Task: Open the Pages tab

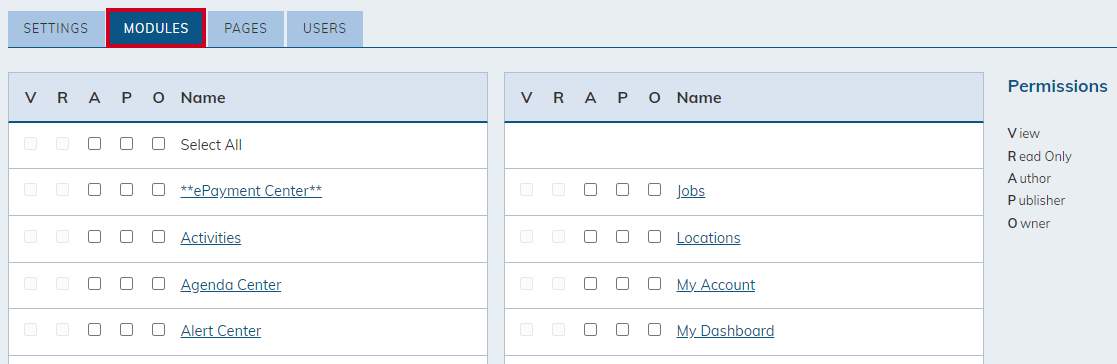Action: click(246, 28)
